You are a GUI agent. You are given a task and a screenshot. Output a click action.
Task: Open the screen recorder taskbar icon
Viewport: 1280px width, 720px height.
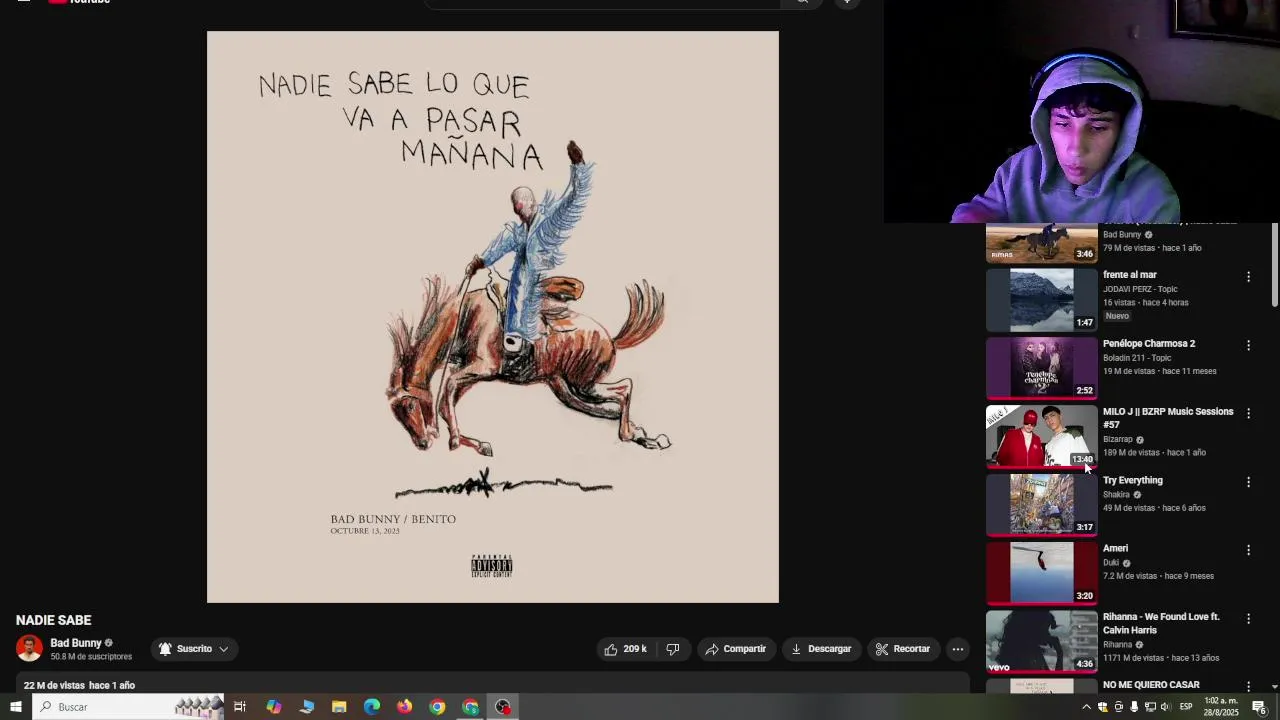click(x=503, y=707)
